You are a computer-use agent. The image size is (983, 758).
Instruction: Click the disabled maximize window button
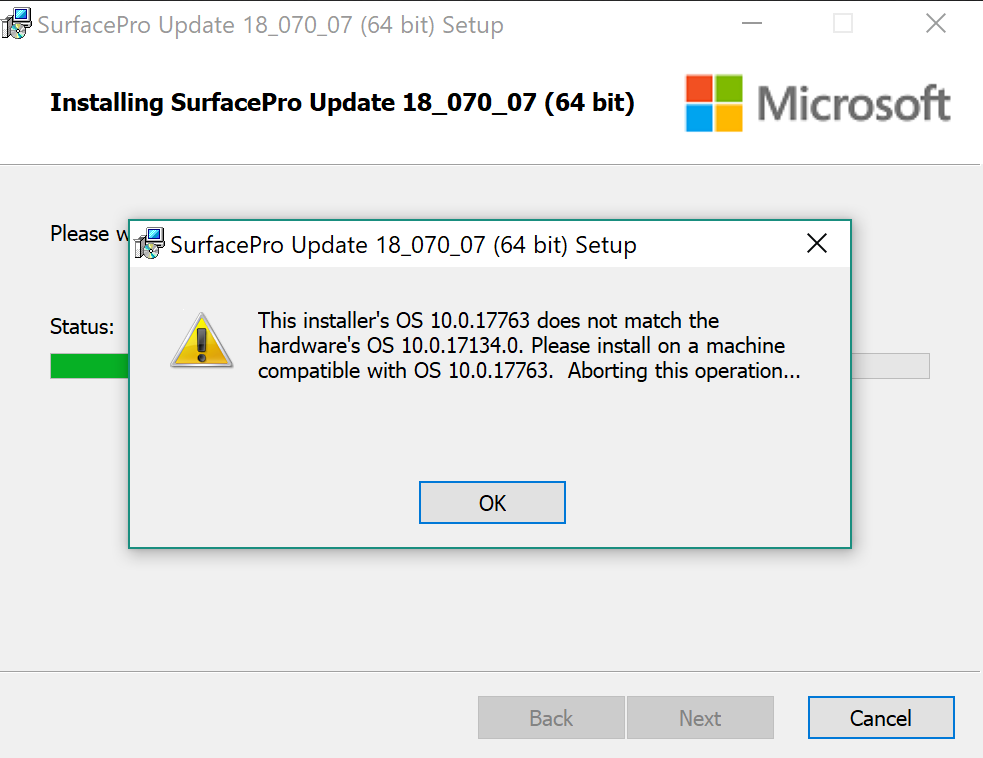[843, 23]
